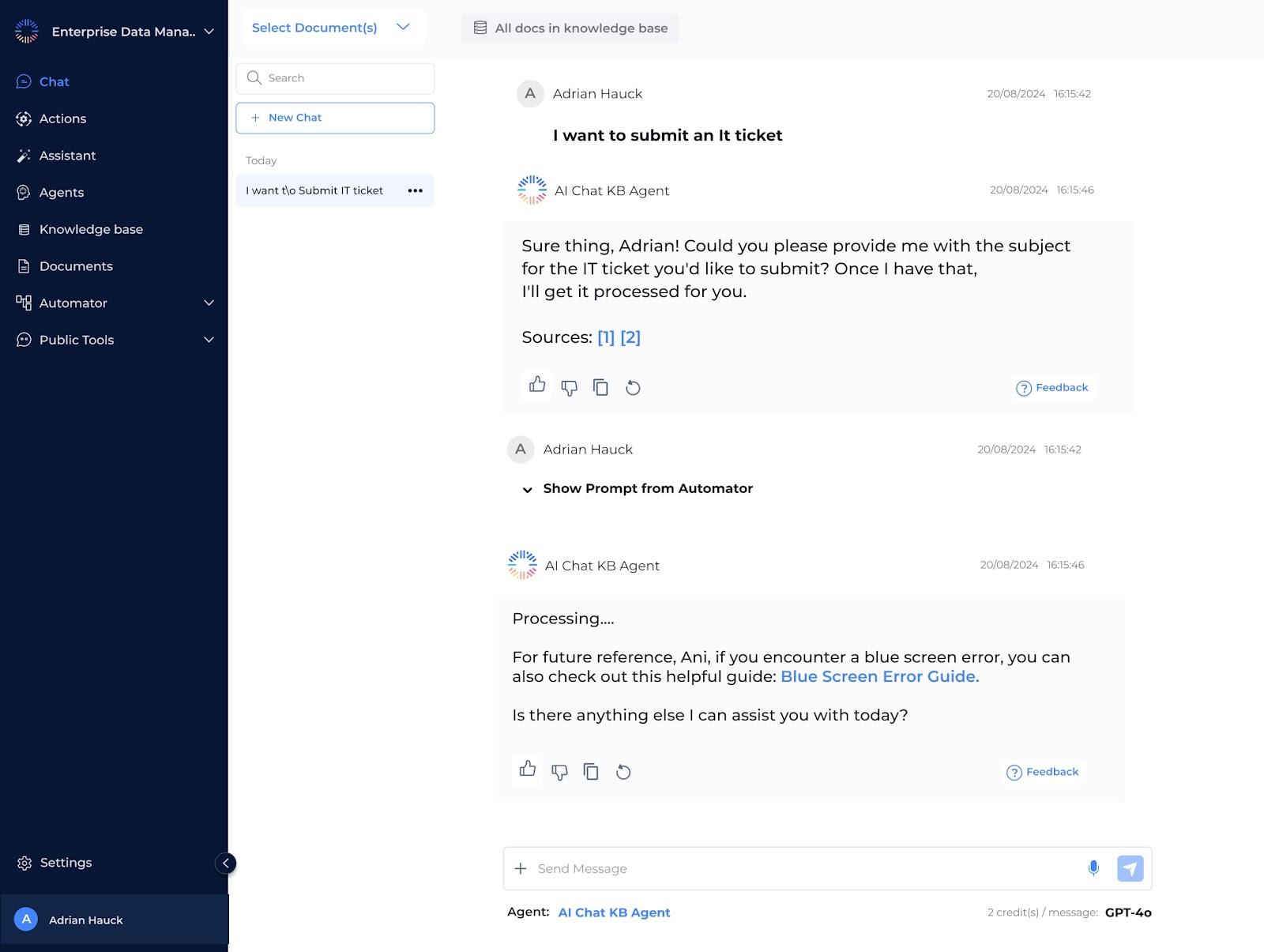Regenerate the first agent response
The width and height of the screenshot is (1264, 952).
click(633, 387)
